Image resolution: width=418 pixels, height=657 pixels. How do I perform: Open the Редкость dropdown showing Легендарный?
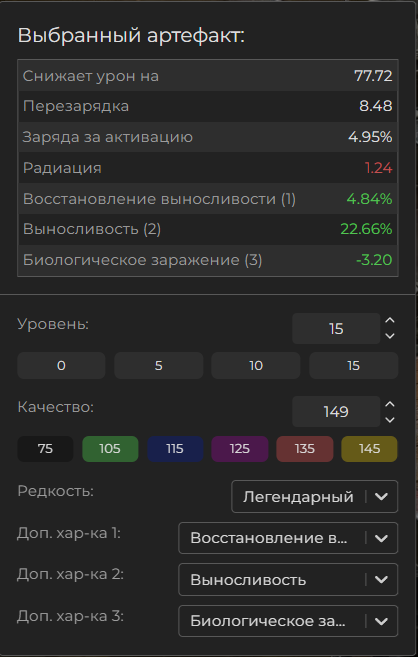point(315,497)
